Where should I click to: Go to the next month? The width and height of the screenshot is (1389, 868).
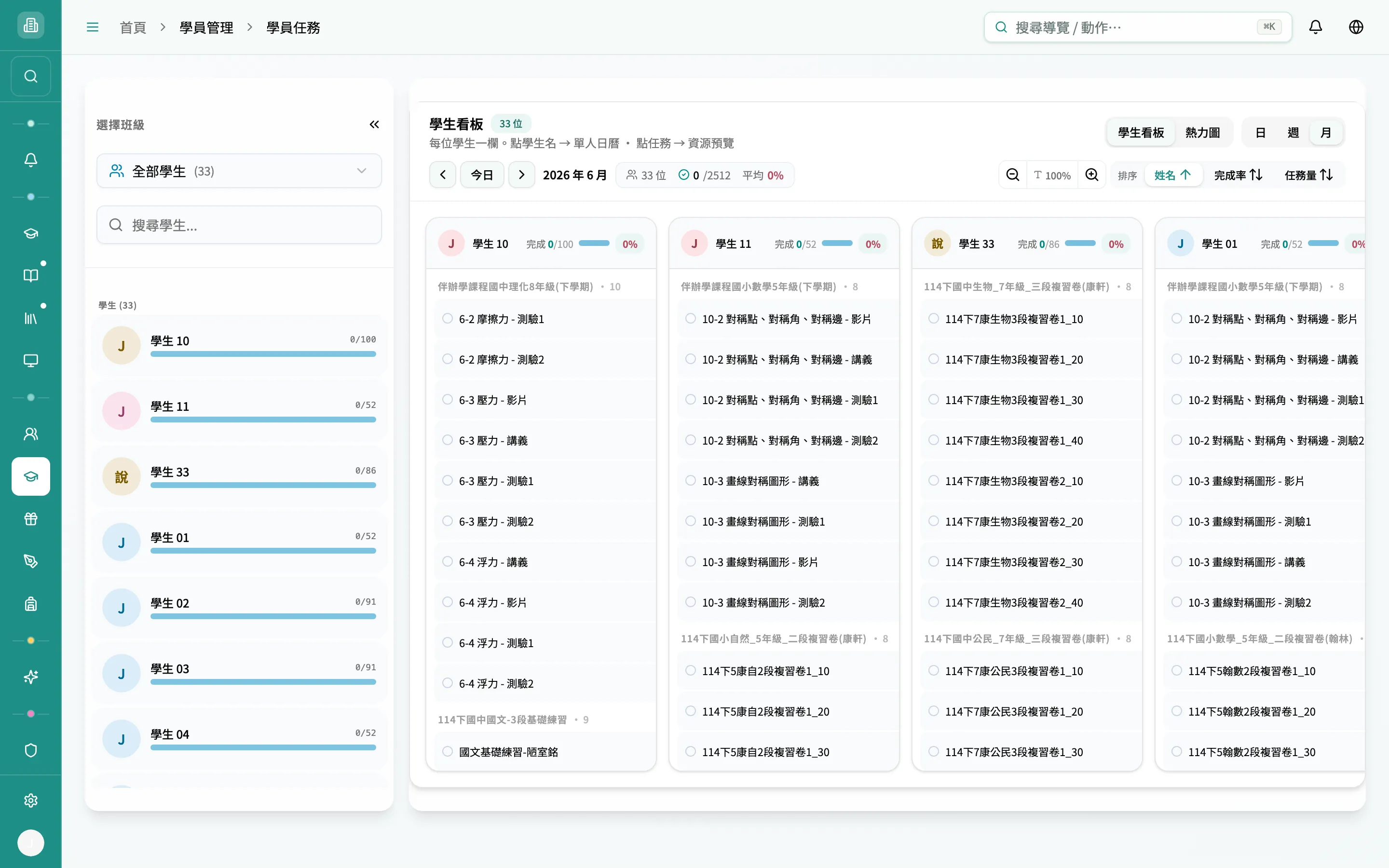(x=522, y=175)
